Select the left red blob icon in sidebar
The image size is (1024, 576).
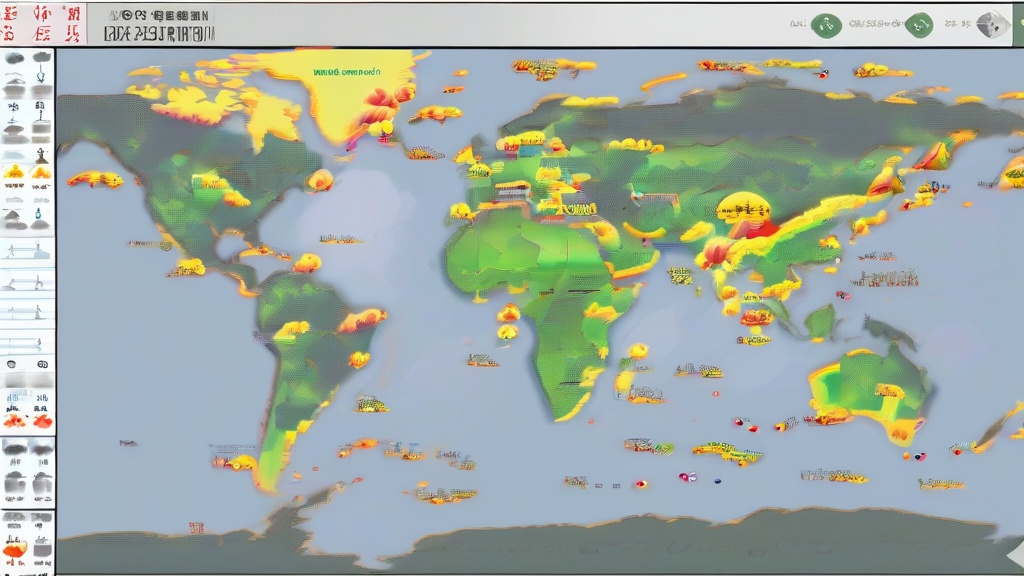point(14,421)
